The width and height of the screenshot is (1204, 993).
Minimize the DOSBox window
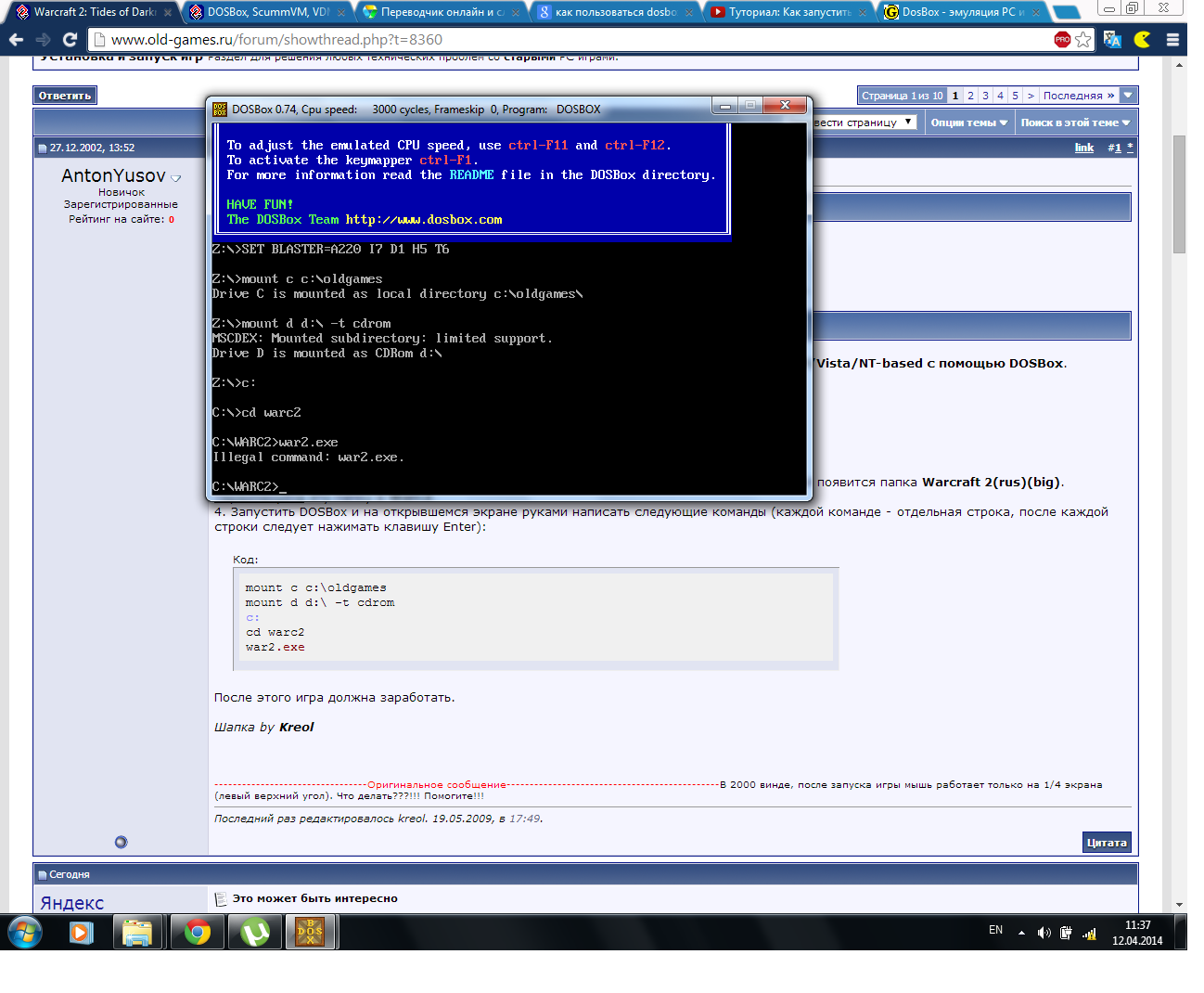click(725, 106)
